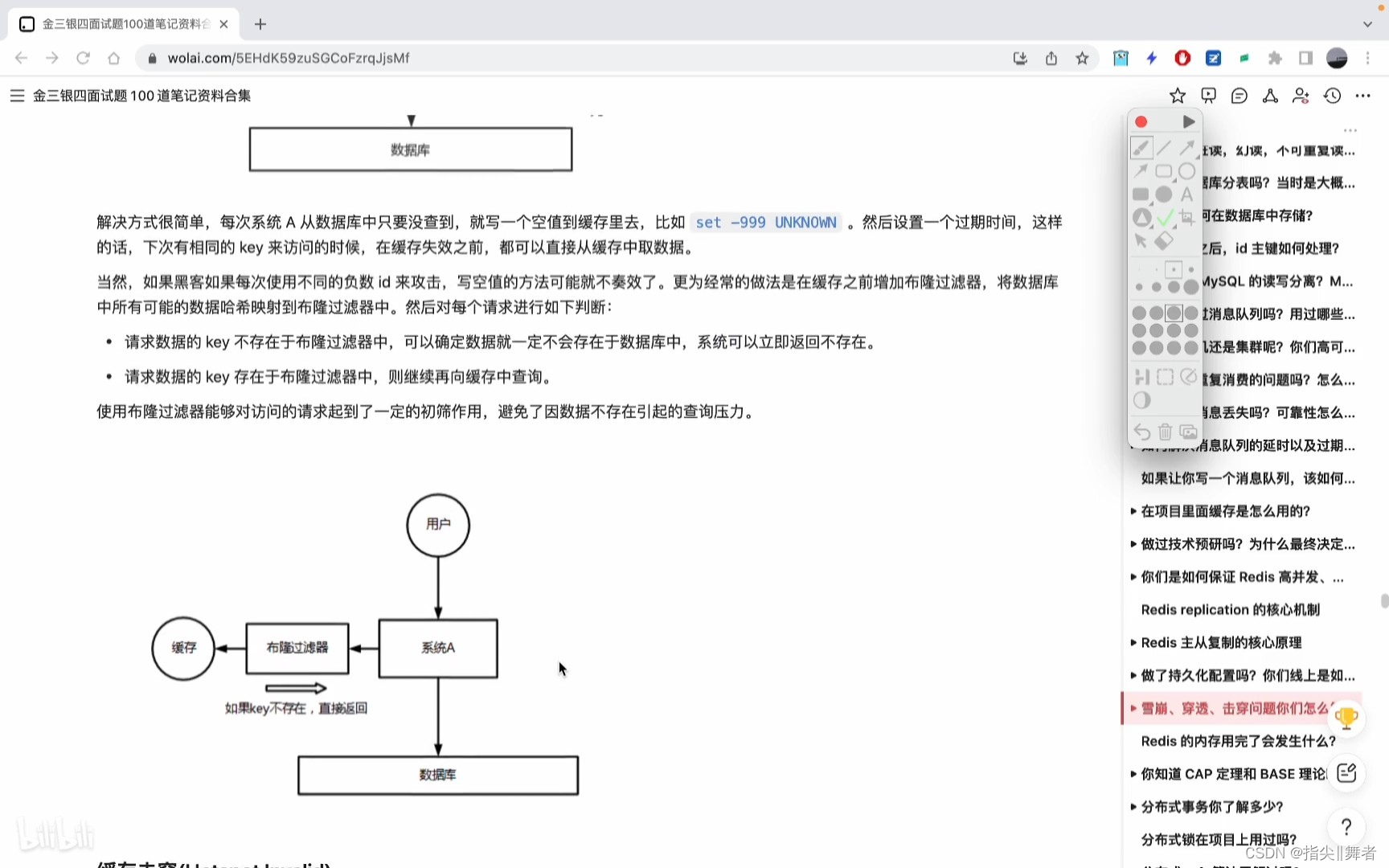Select the triangle stamp tool

coord(1141,218)
